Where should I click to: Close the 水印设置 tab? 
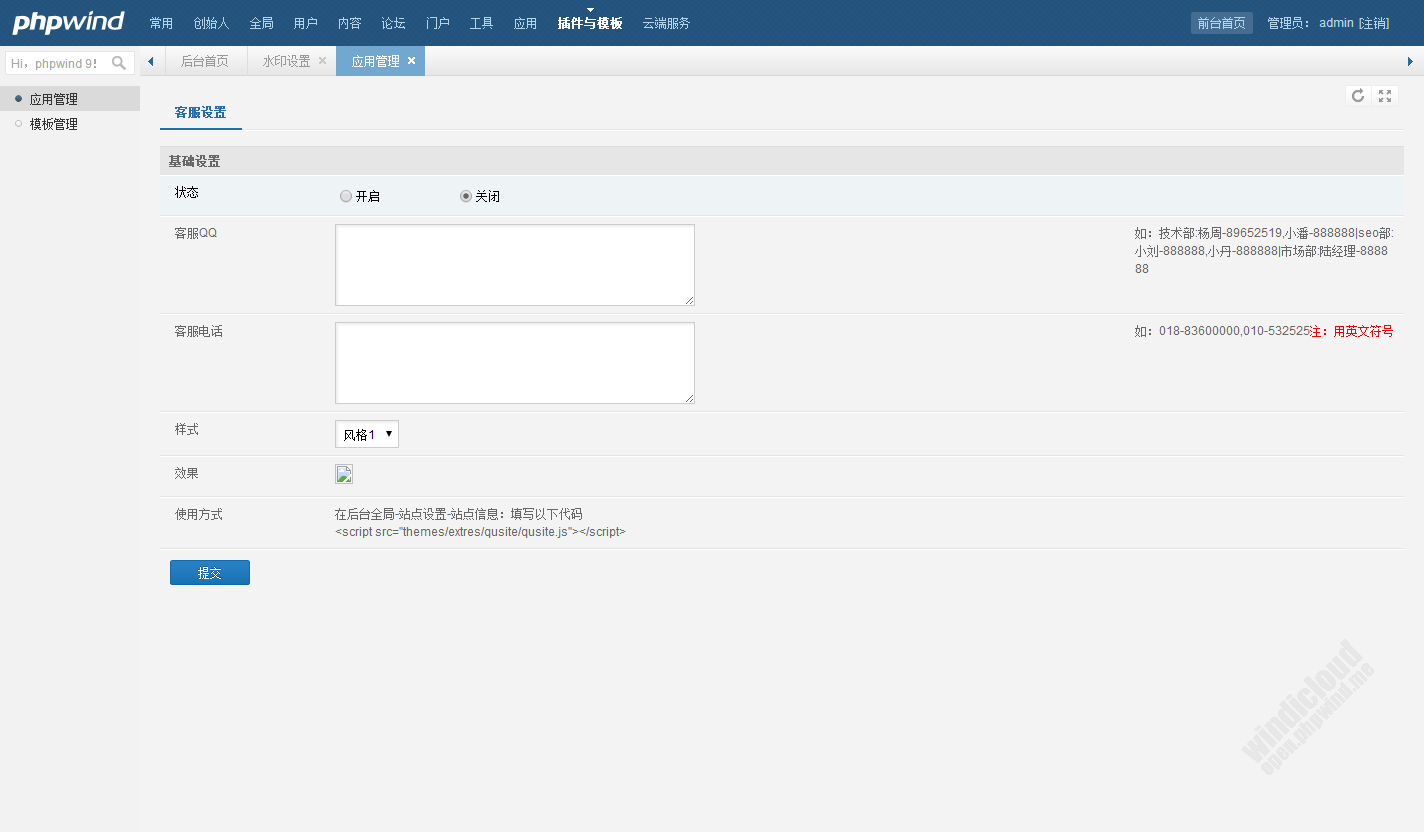(x=322, y=61)
